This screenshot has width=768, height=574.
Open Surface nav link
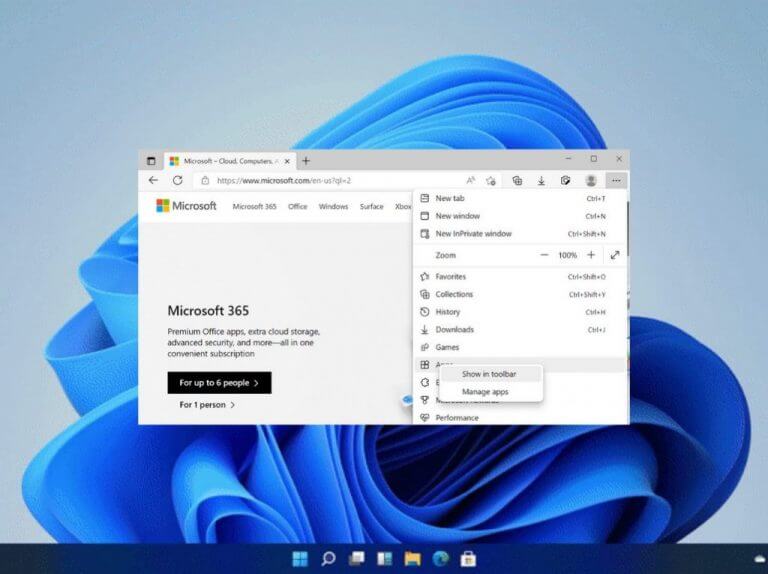coord(371,207)
